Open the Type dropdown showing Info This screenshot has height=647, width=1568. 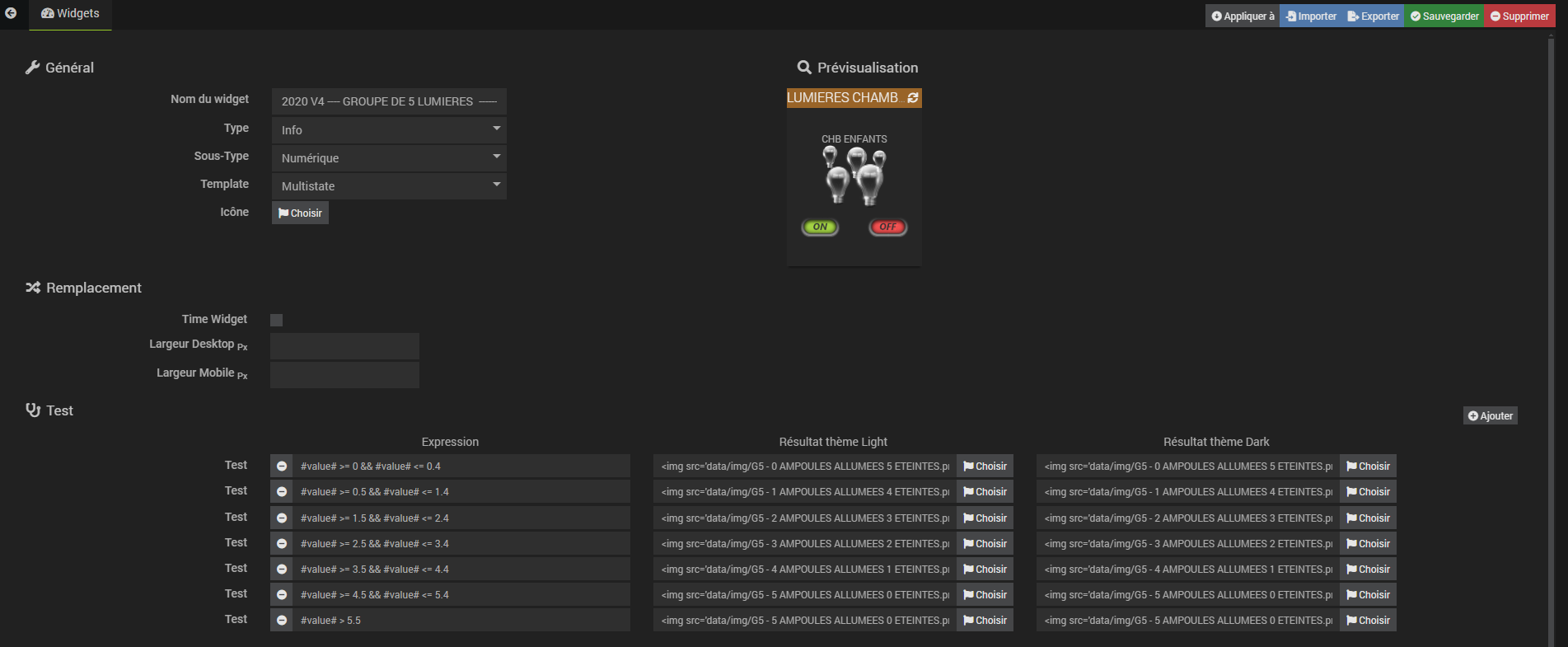pos(389,129)
